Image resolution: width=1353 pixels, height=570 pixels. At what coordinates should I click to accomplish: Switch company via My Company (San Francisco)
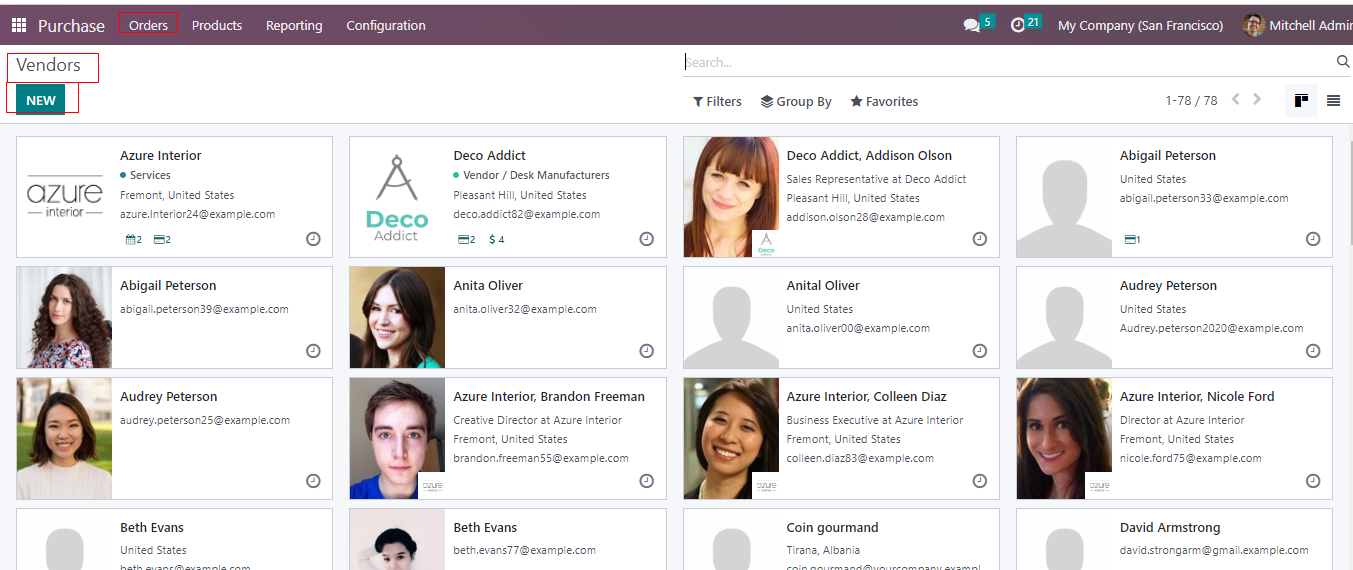[1140, 26]
